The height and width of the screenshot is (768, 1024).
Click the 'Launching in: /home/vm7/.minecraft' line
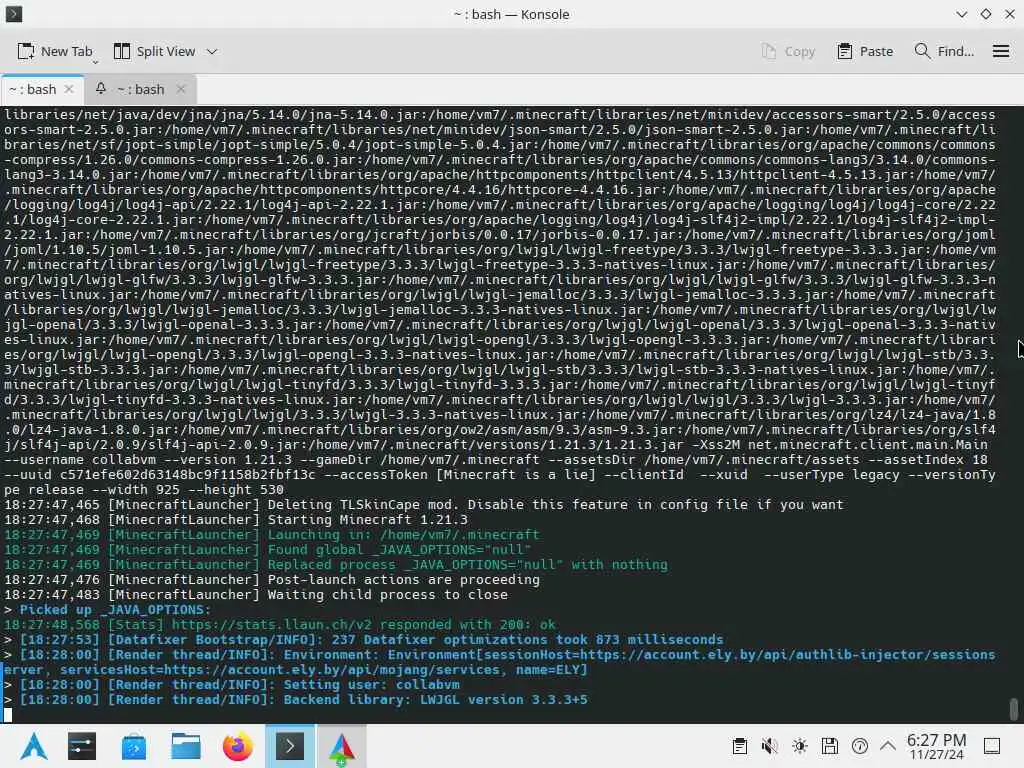tap(272, 535)
